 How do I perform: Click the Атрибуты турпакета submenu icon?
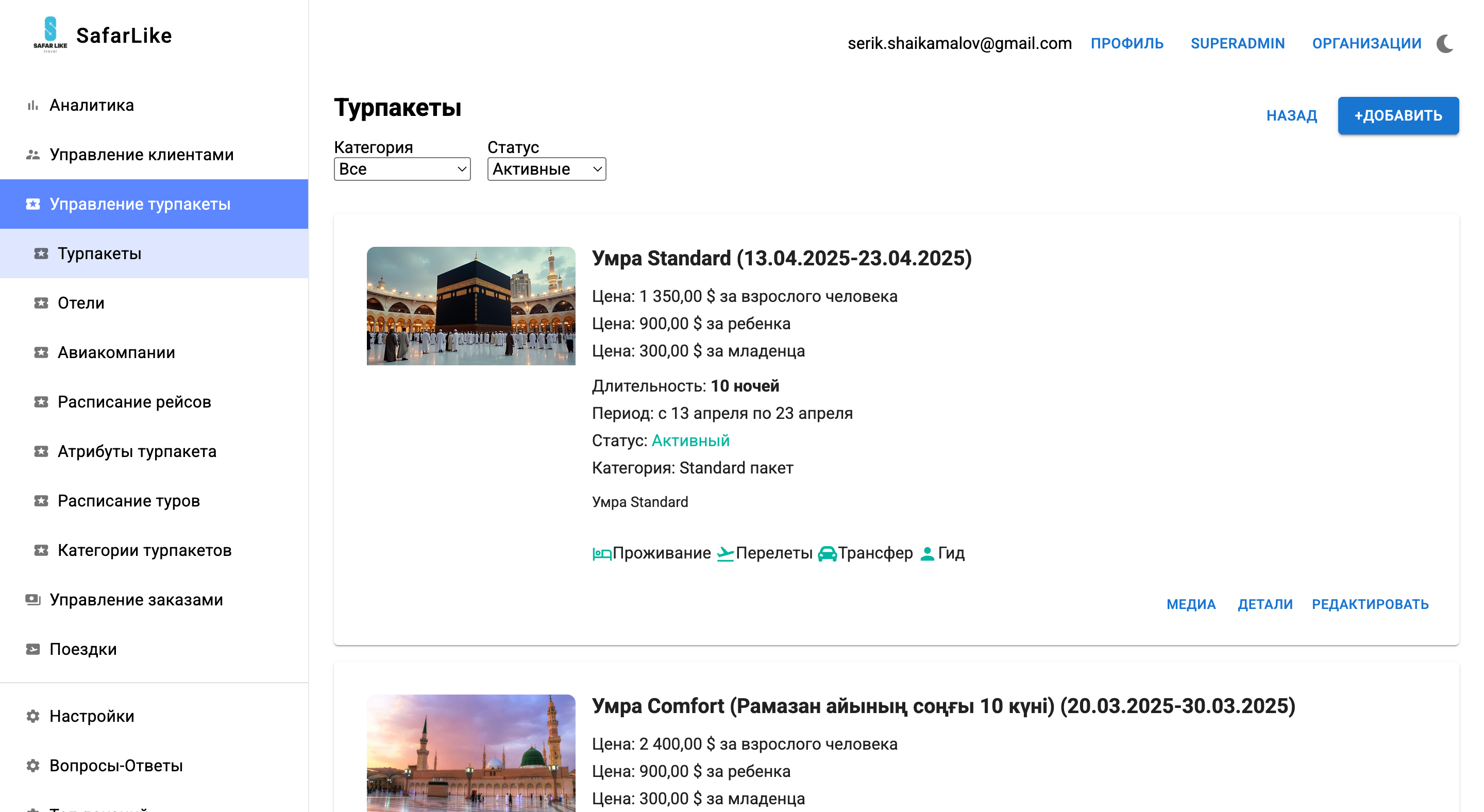[41, 452]
